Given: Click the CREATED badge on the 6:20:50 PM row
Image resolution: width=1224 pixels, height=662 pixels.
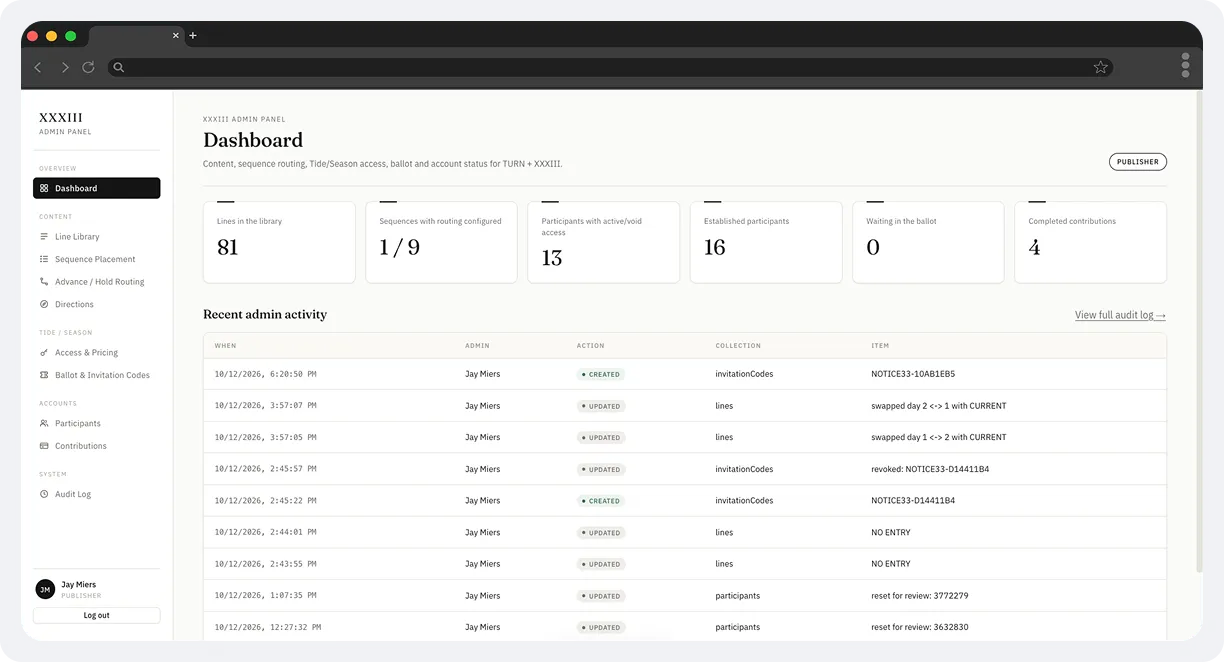Looking at the screenshot, I should pyautogui.click(x=600, y=374).
